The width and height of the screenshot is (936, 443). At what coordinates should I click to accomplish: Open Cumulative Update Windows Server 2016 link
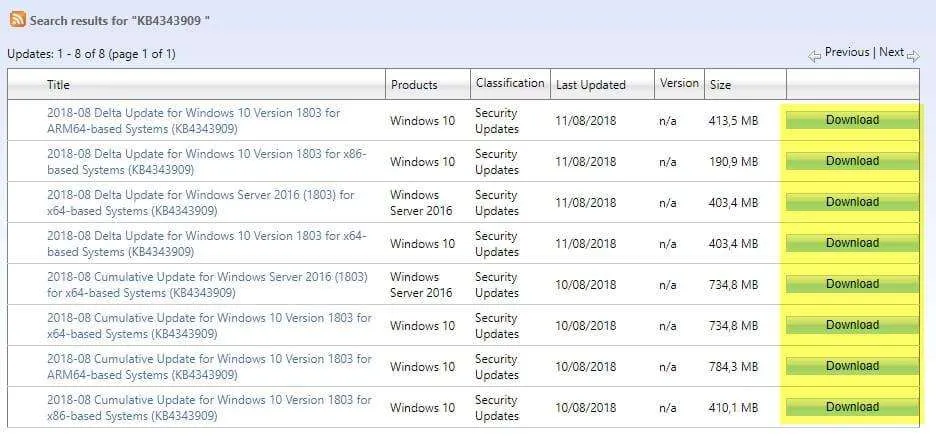coord(207,285)
